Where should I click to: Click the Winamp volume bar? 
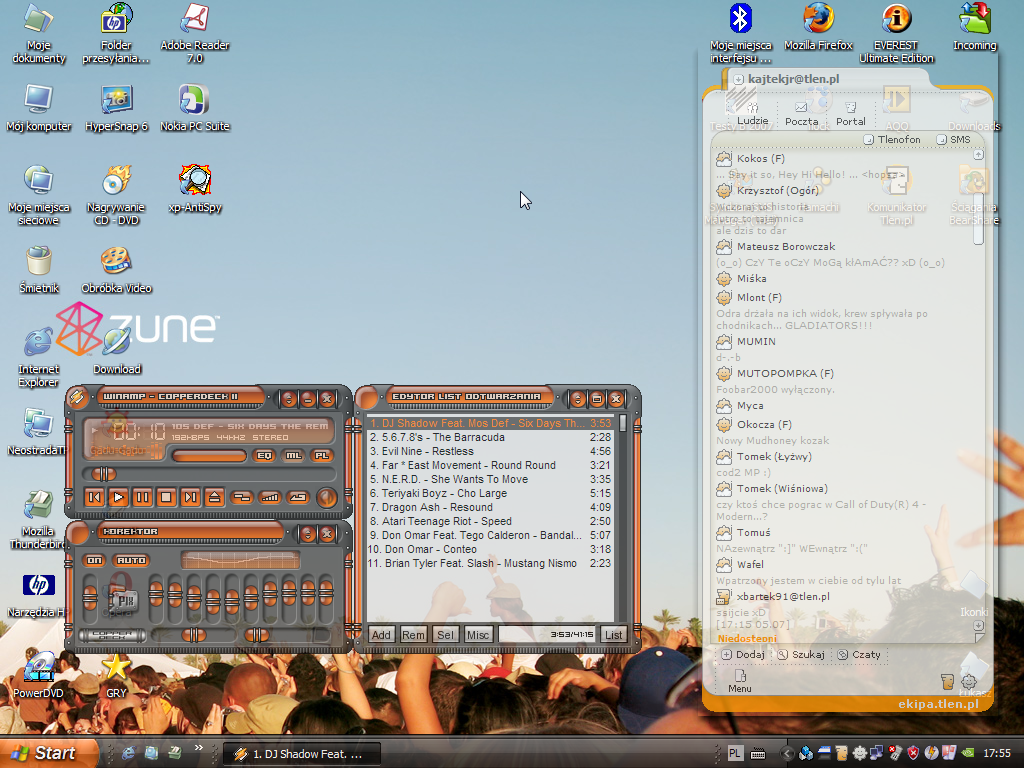209,456
